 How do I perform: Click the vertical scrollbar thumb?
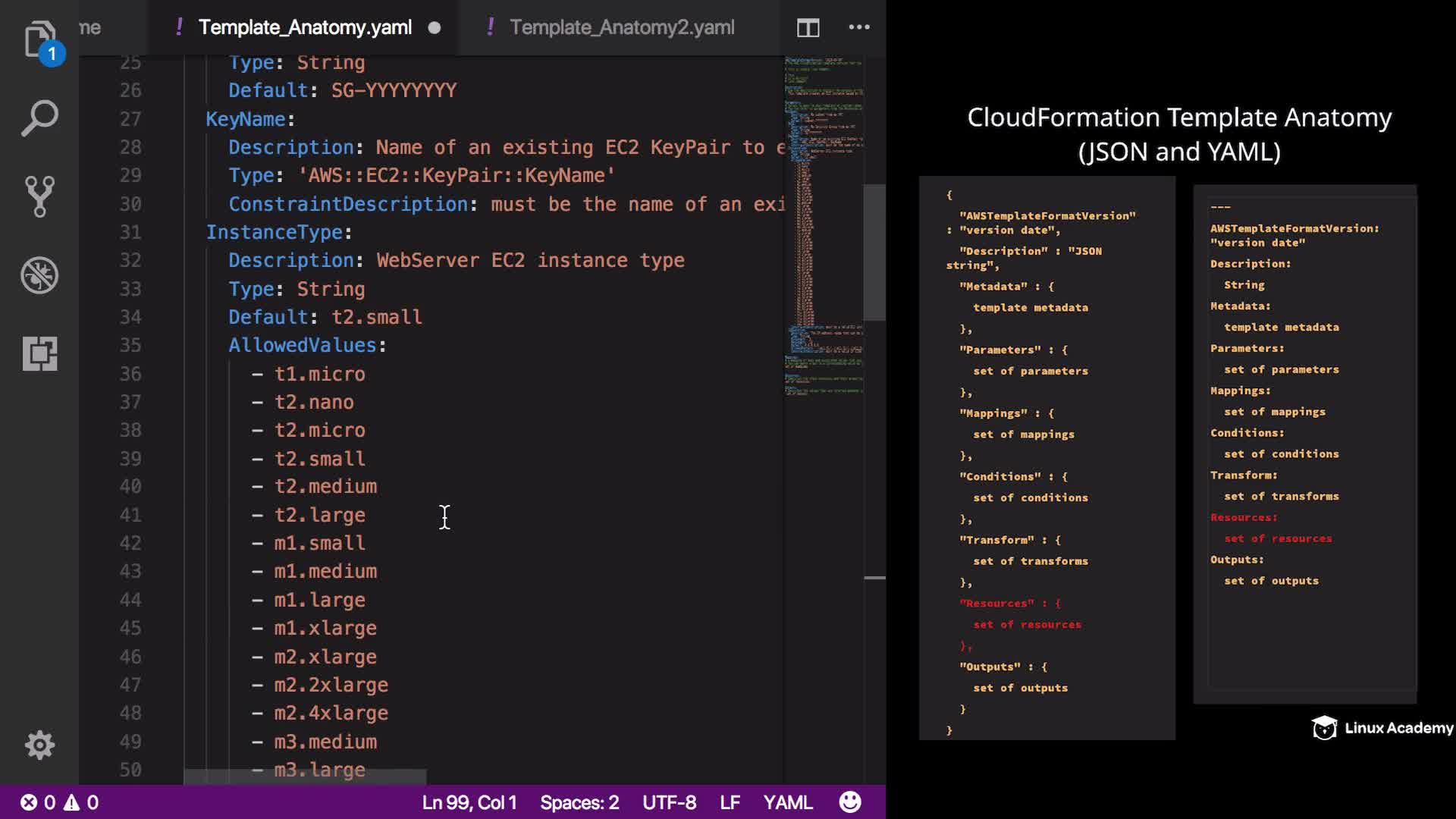click(874, 252)
